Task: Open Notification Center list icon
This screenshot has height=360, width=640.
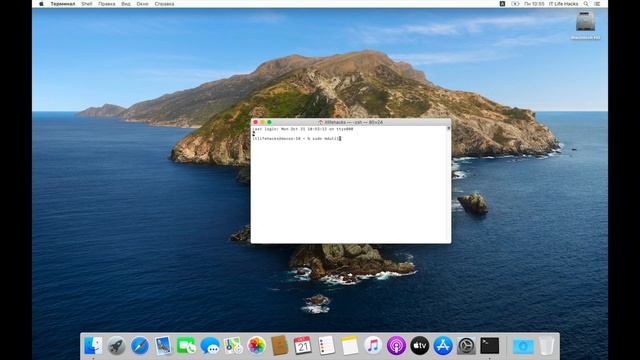Action: [x=597, y=4]
